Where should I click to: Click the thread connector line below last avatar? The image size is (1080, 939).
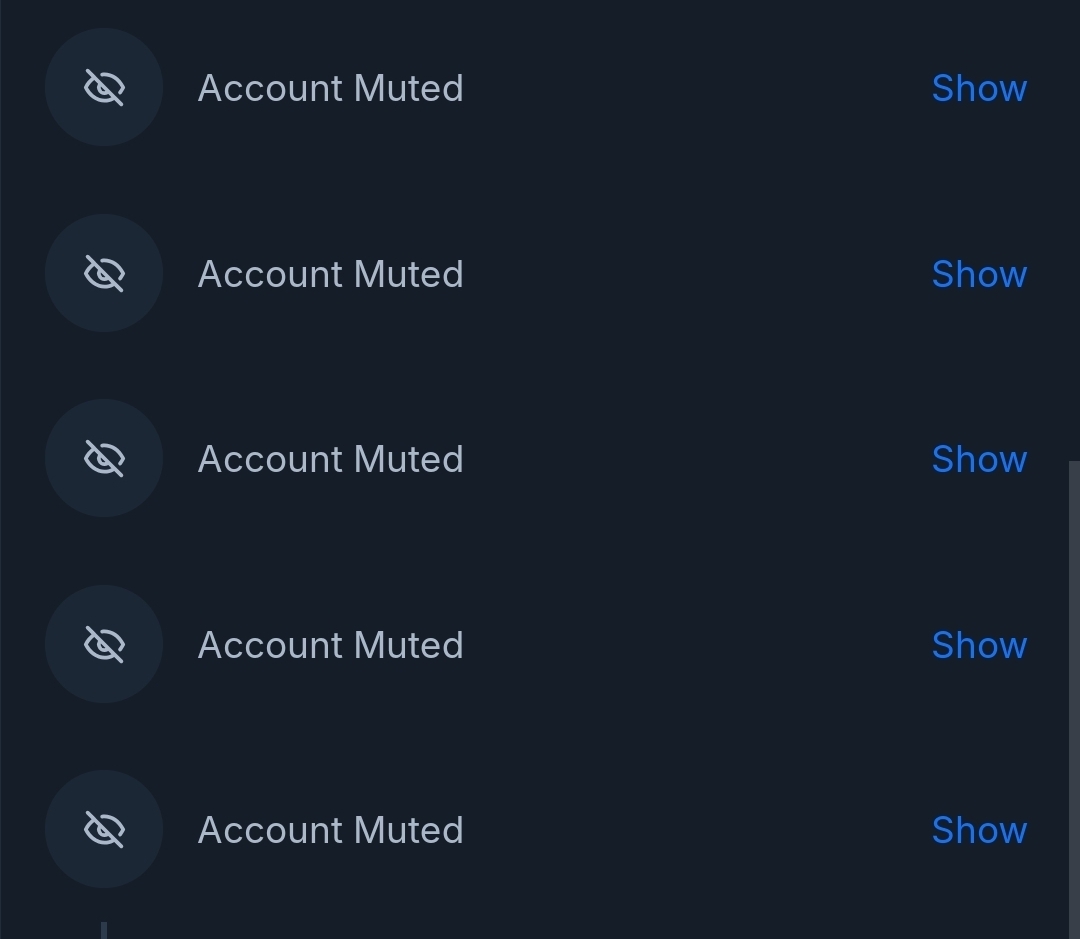[104, 930]
